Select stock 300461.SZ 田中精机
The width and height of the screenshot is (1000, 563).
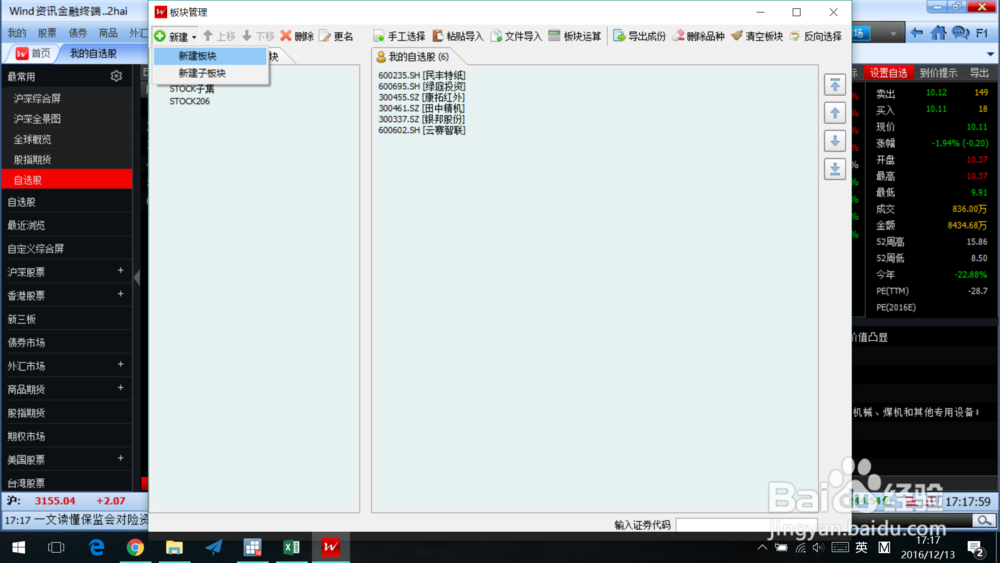click(x=422, y=108)
